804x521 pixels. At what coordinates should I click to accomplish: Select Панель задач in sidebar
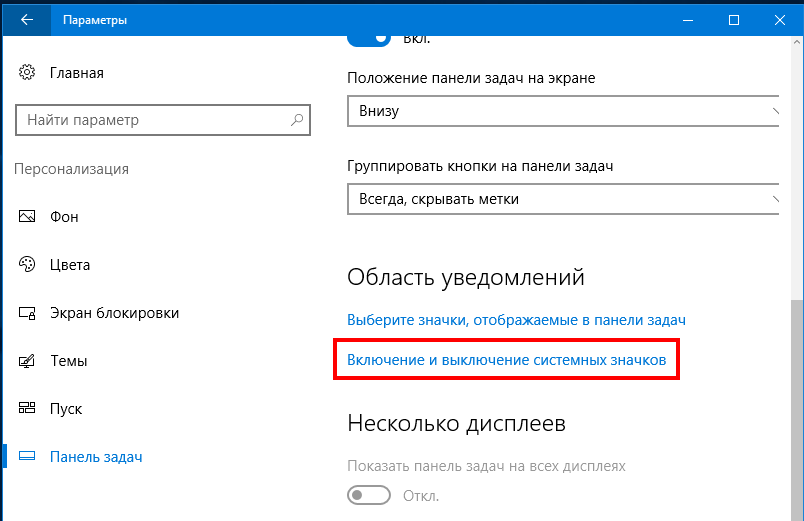(96, 456)
